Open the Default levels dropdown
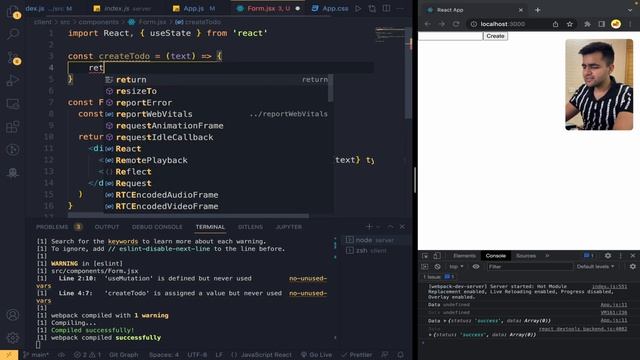 [x=595, y=267]
